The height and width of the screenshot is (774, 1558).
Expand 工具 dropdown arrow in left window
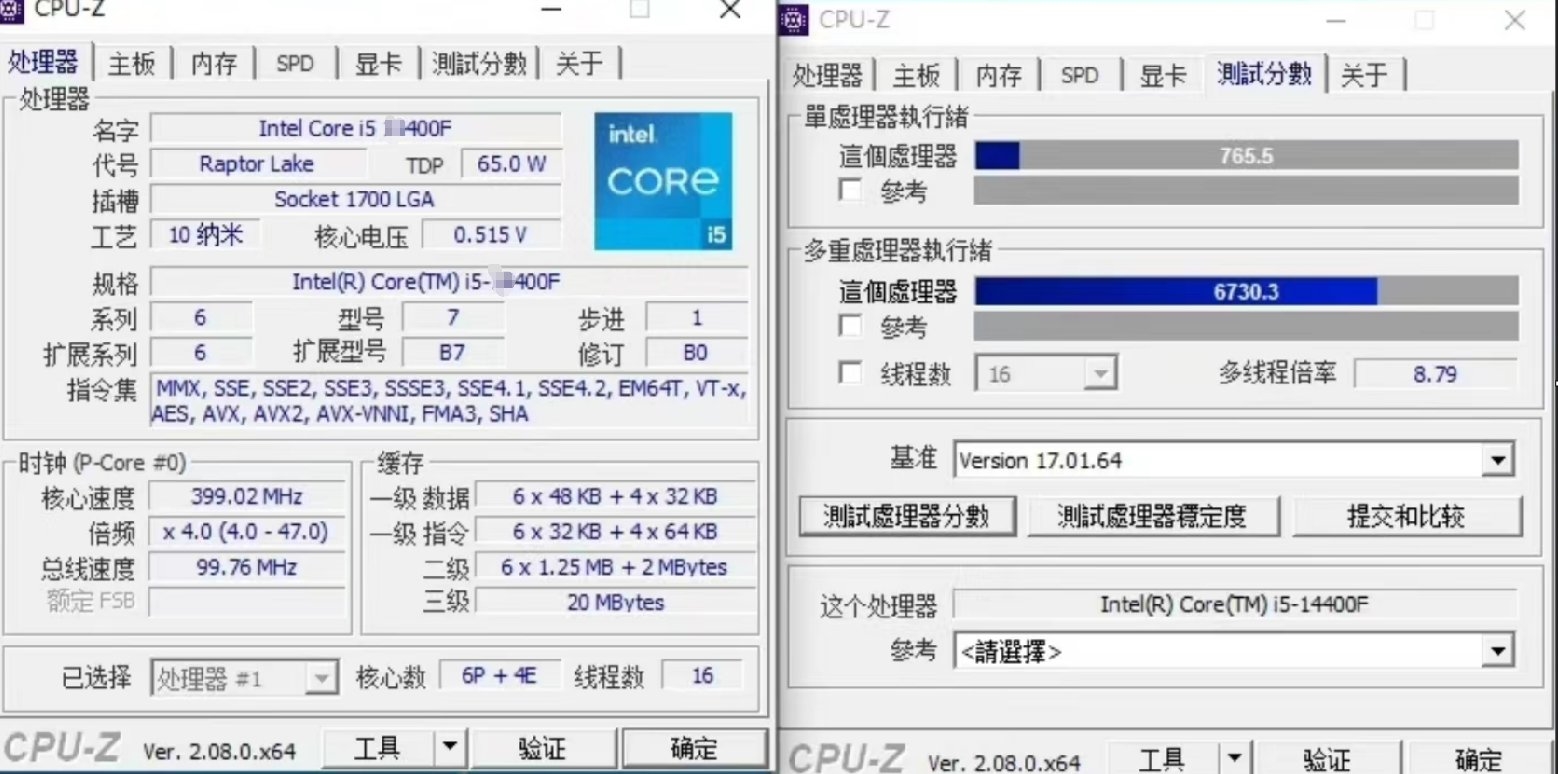pyautogui.click(x=451, y=747)
